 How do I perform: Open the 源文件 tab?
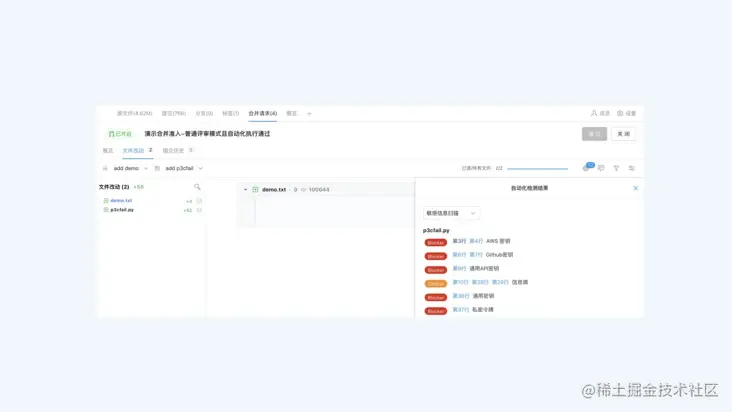134,113
